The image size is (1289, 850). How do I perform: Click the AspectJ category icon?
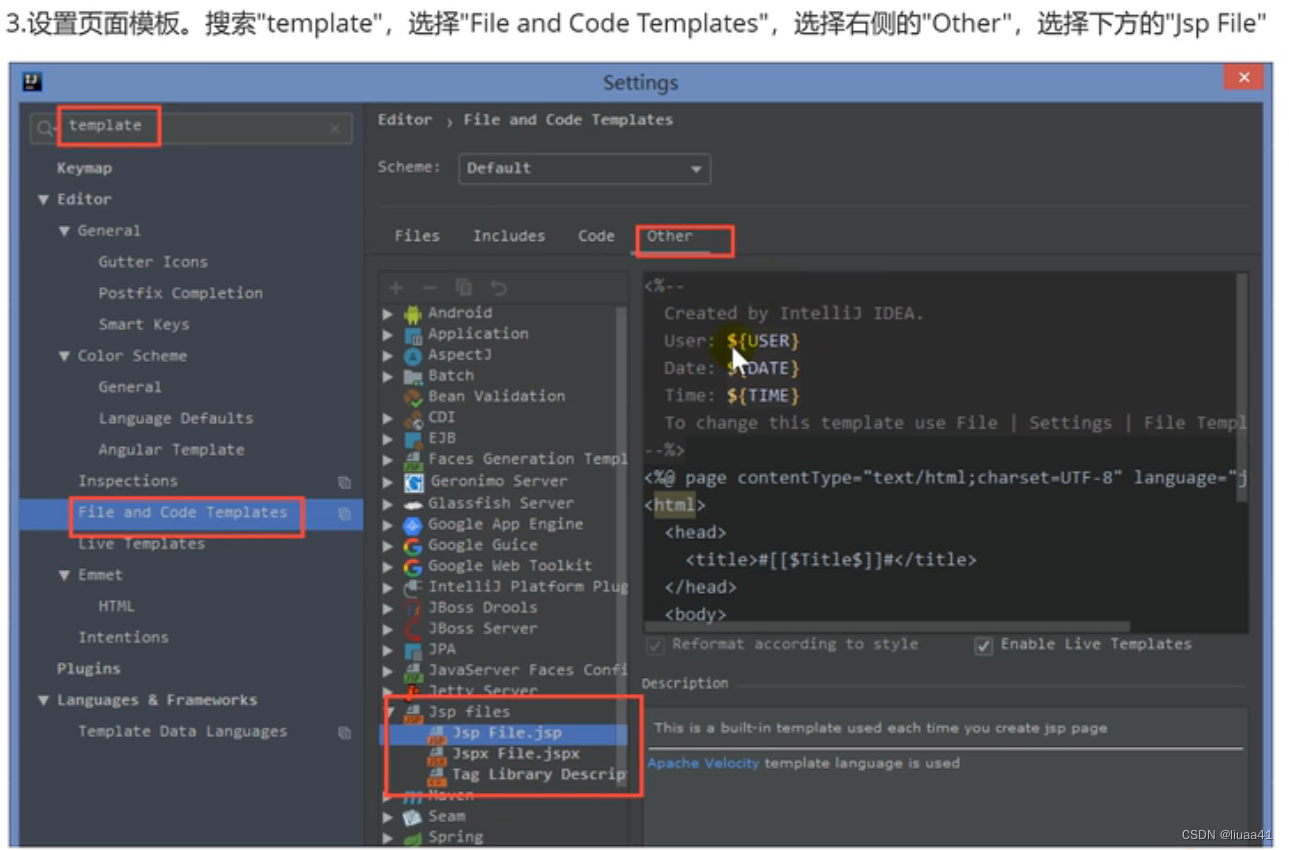pos(413,356)
